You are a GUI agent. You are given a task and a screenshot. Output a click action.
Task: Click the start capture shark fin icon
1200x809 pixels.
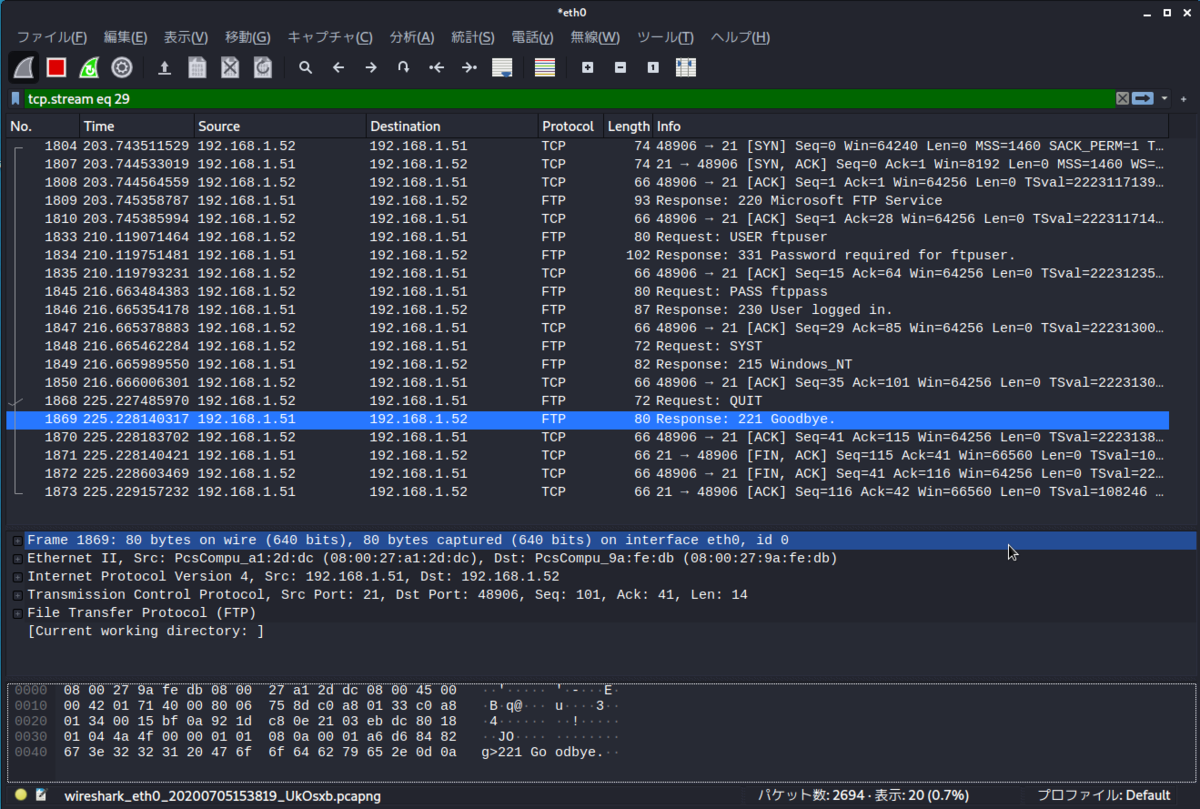(x=24, y=68)
